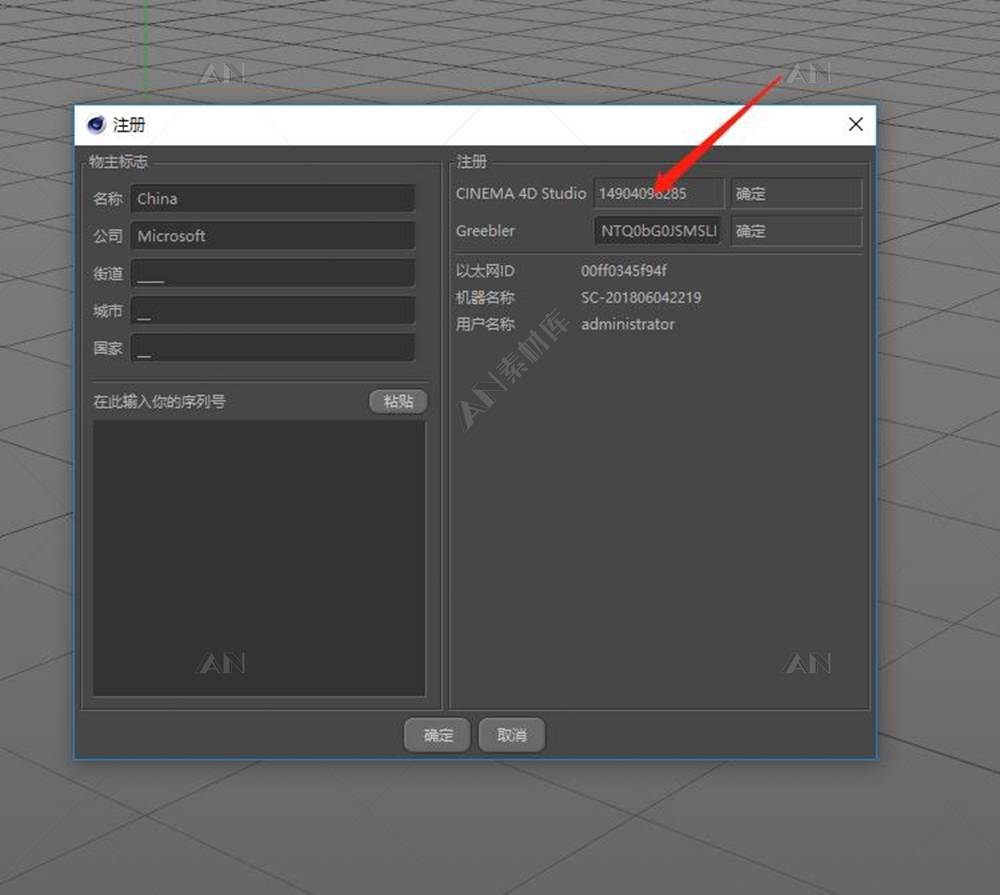The height and width of the screenshot is (895, 1000).
Task: Click inside the serial number text area
Action: click(259, 558)
